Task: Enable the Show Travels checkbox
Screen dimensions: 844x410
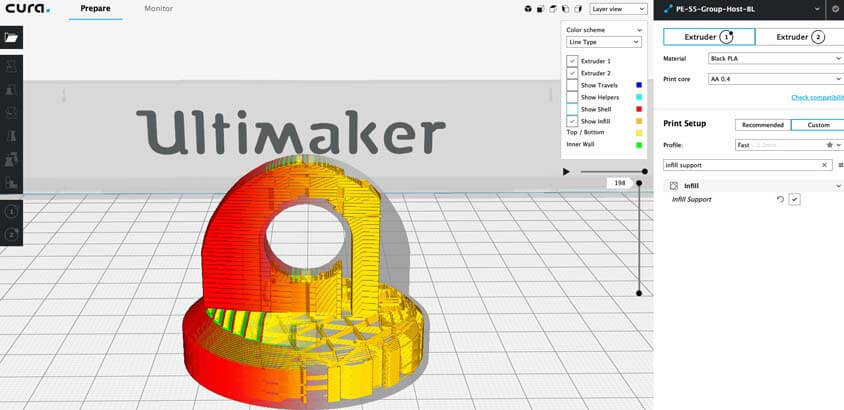Action: point(572,86)
